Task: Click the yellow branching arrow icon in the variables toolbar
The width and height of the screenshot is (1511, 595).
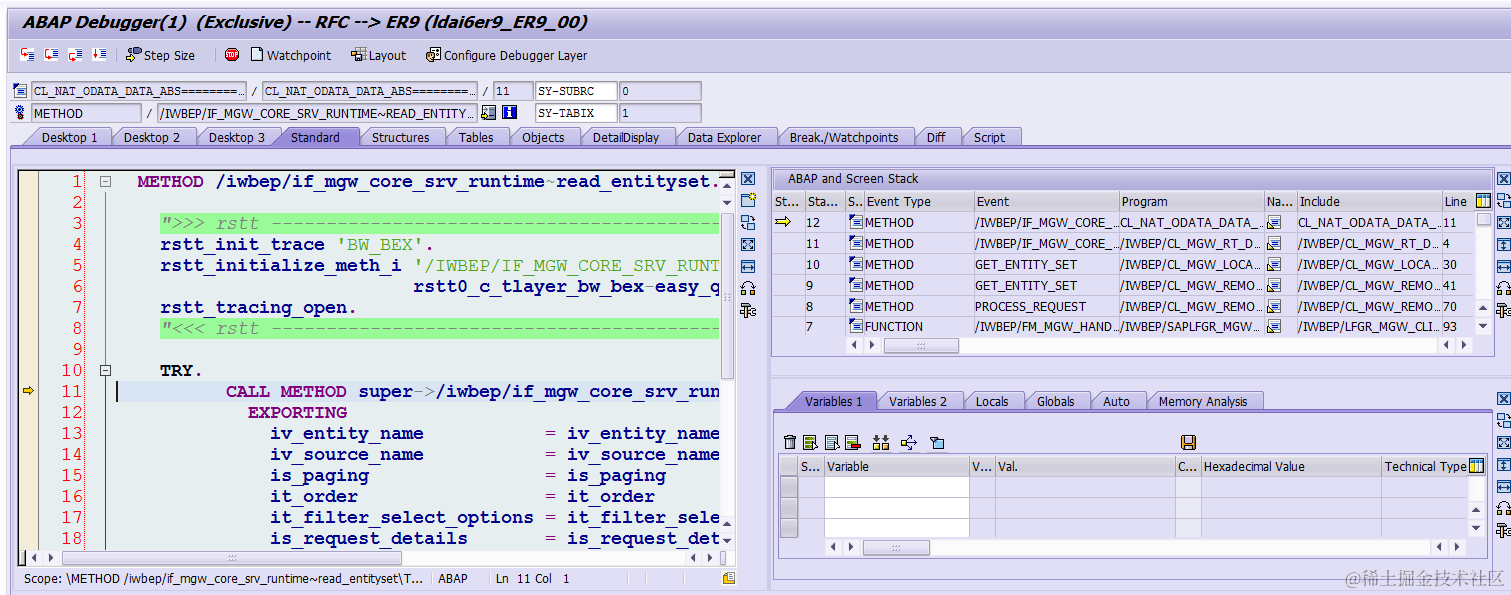Action: 909,442
